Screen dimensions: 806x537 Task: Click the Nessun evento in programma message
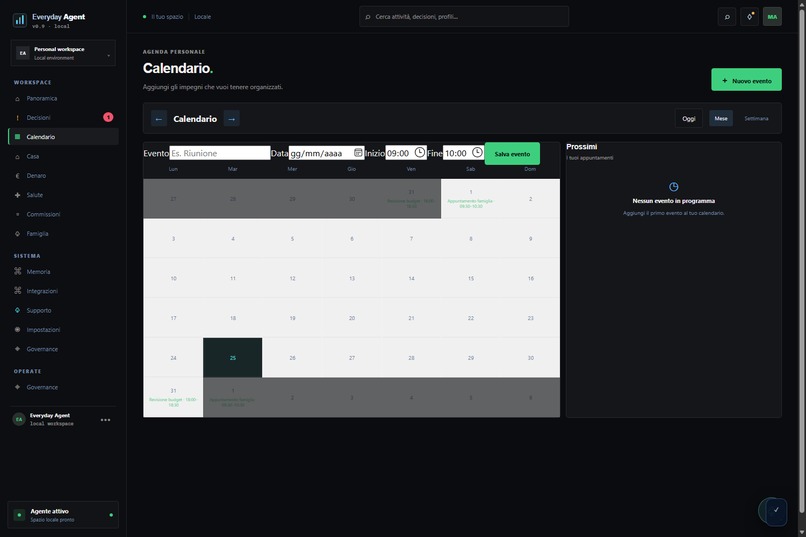[x=673, y=201]
